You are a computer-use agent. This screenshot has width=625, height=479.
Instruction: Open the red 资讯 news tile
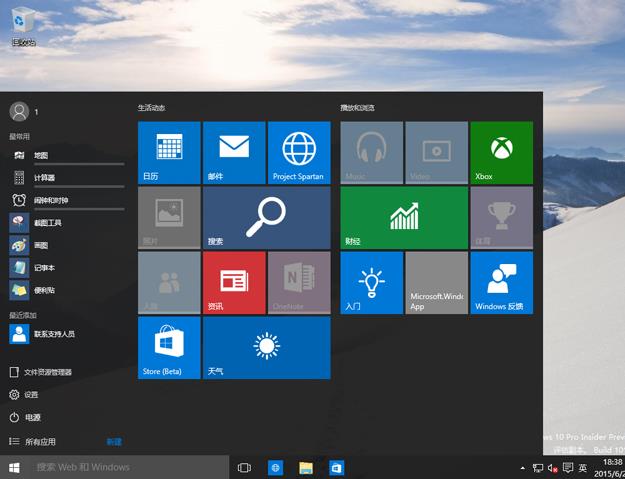point(234,283)
